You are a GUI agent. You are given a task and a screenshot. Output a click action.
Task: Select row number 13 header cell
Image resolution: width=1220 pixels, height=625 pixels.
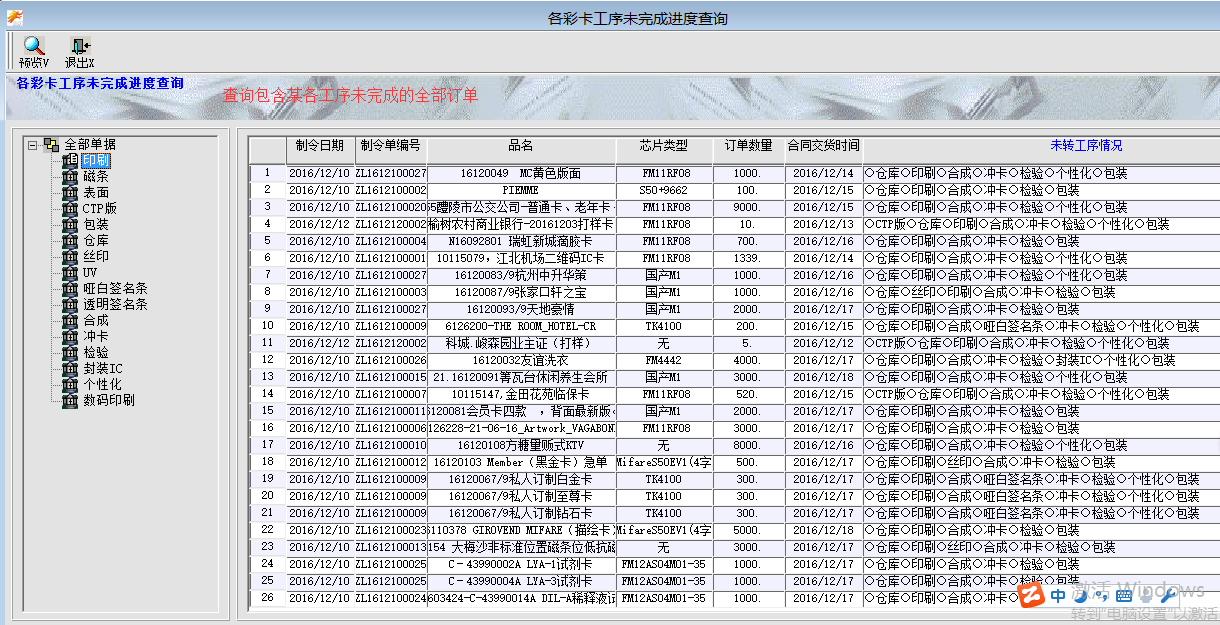point(267,377)
